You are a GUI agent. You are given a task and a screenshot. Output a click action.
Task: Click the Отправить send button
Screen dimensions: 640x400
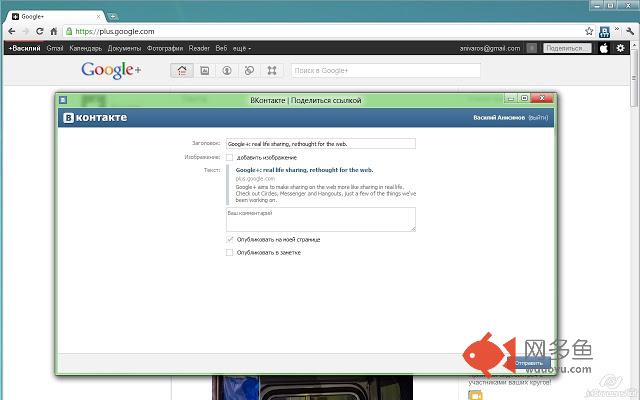click(x=529, y=363)
